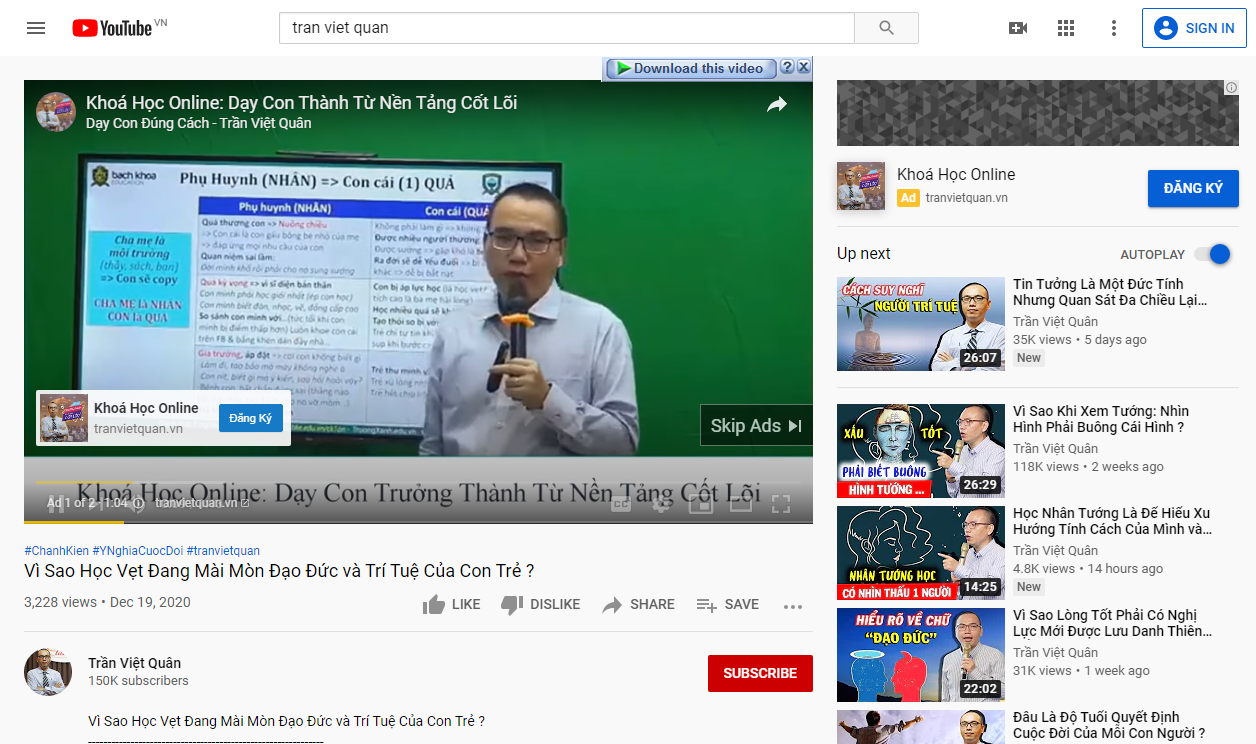The height and width of the screenshot is (744, 1256).
Task: Click the #YNghiaCuocDoi hashtag
Action: tap(137, 551)
